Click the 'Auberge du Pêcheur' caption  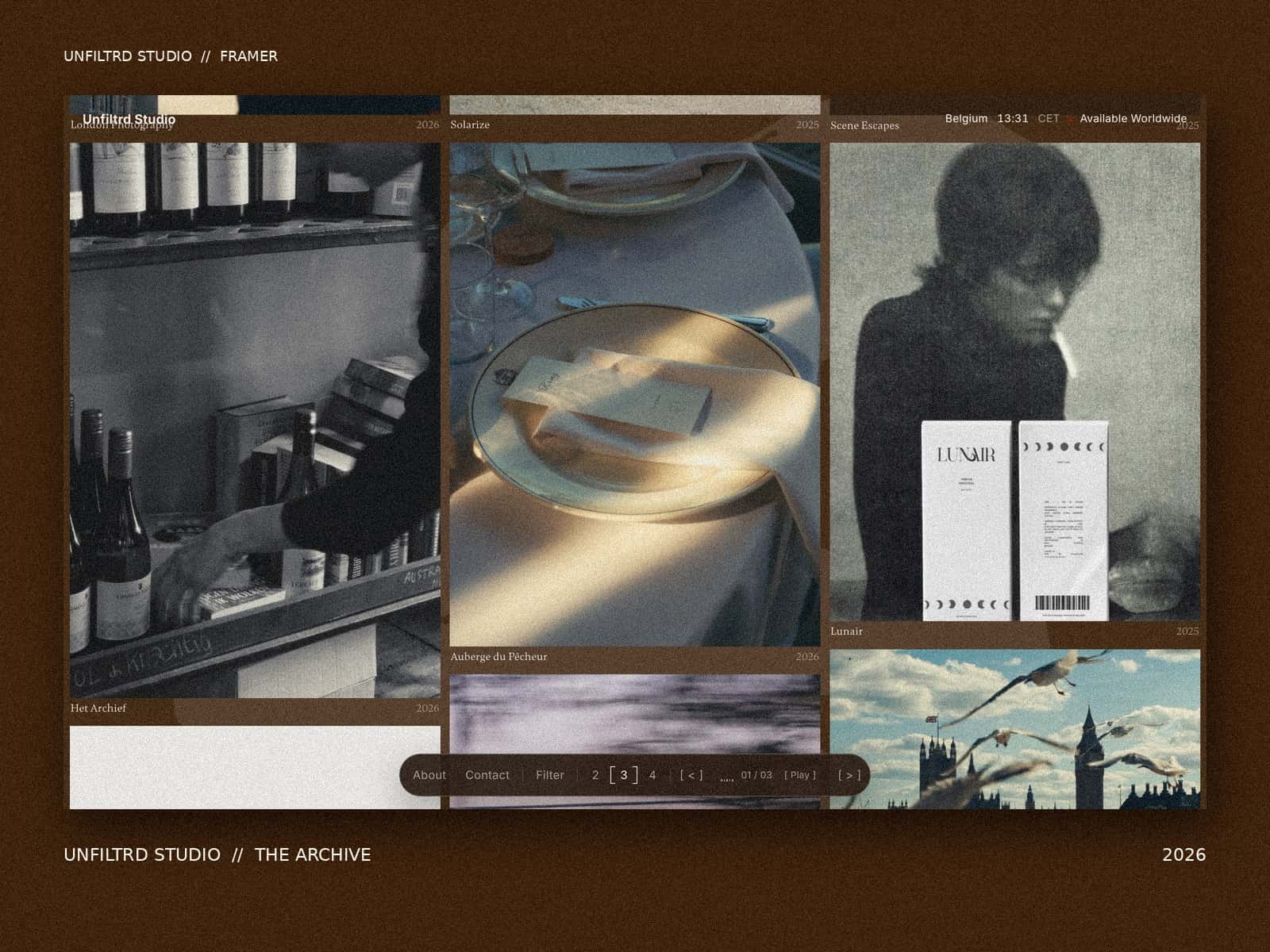(498, 657)
